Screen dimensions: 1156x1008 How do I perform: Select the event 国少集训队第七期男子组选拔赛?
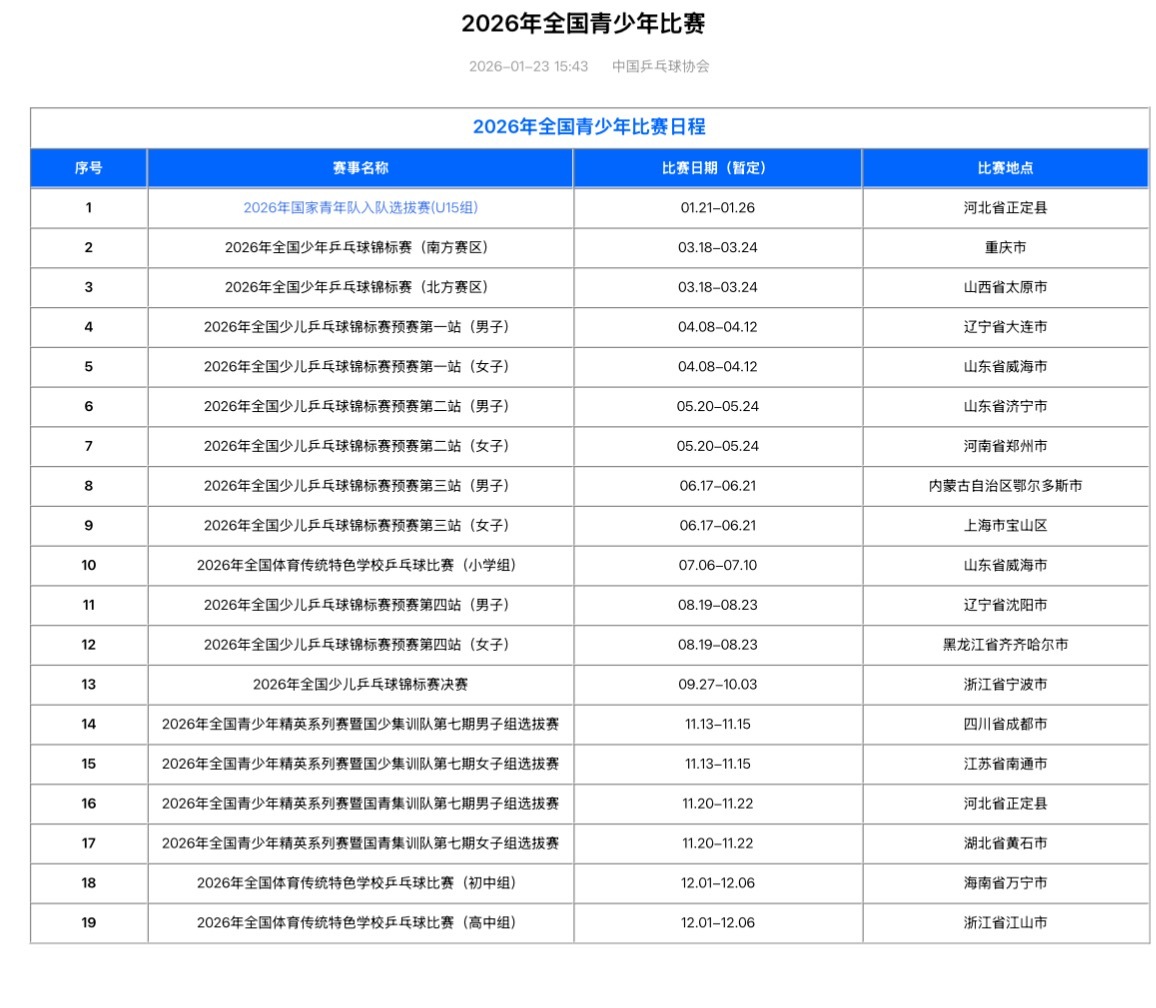click(x=361, y=726)
